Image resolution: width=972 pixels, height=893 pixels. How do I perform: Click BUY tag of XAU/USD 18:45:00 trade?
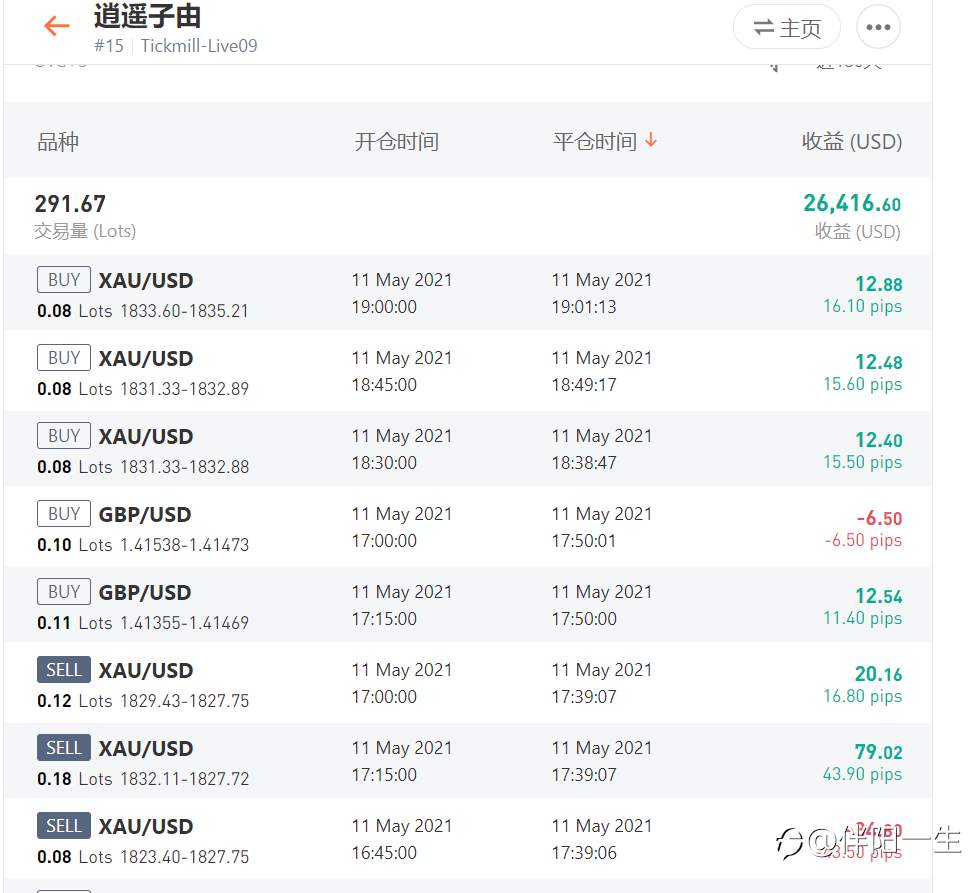coord(64,358)
